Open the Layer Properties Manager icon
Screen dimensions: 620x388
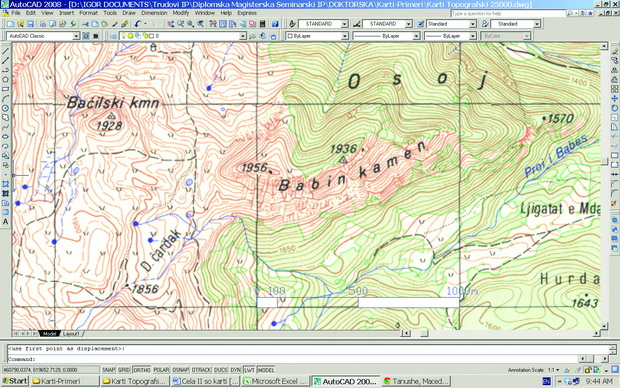[113, 36]
